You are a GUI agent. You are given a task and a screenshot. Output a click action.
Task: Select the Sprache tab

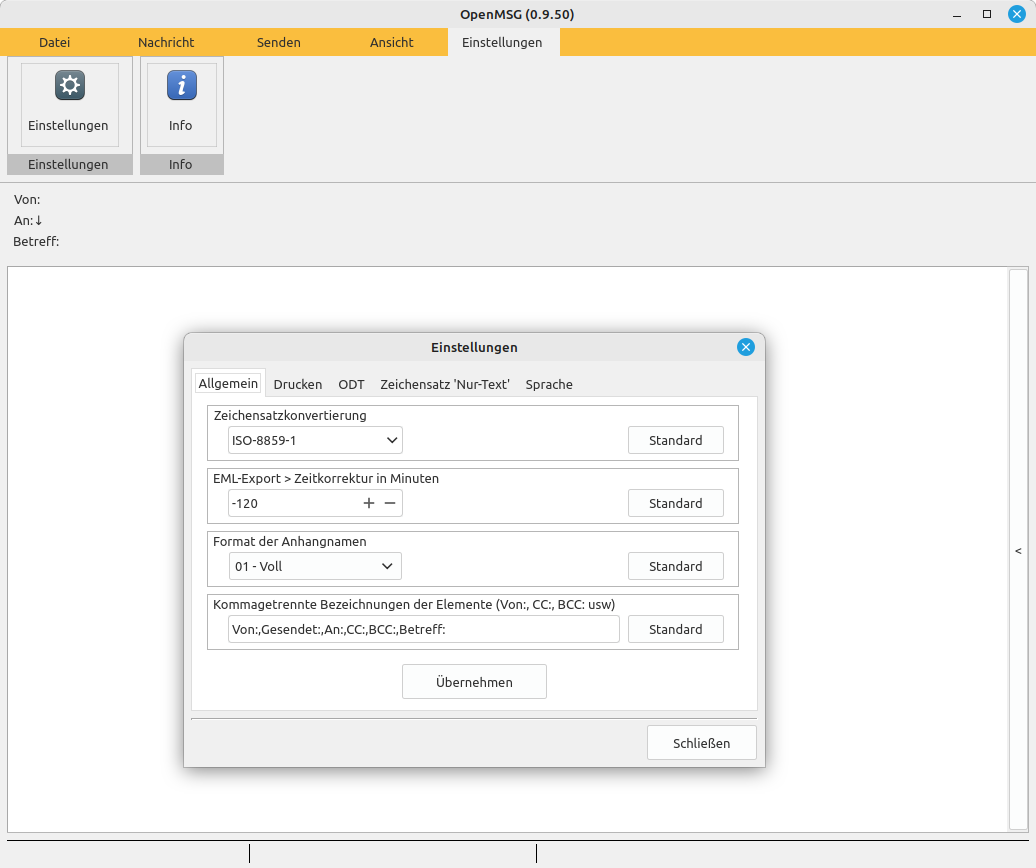(549, 384)
